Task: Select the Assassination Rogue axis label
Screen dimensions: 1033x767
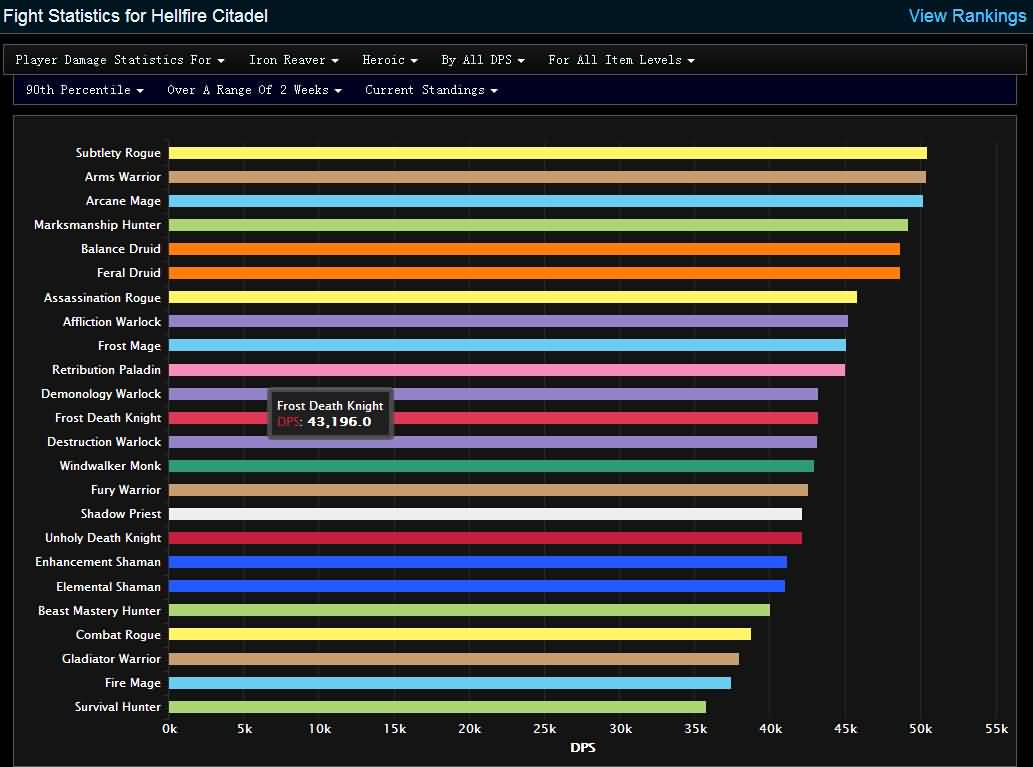Action: (102, 297)
